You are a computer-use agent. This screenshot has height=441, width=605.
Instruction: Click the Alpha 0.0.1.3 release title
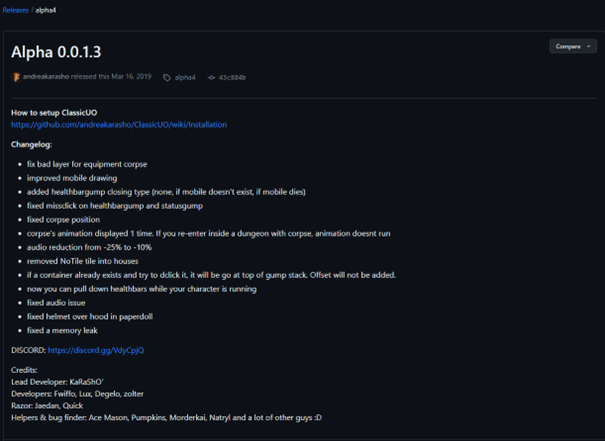56,52
